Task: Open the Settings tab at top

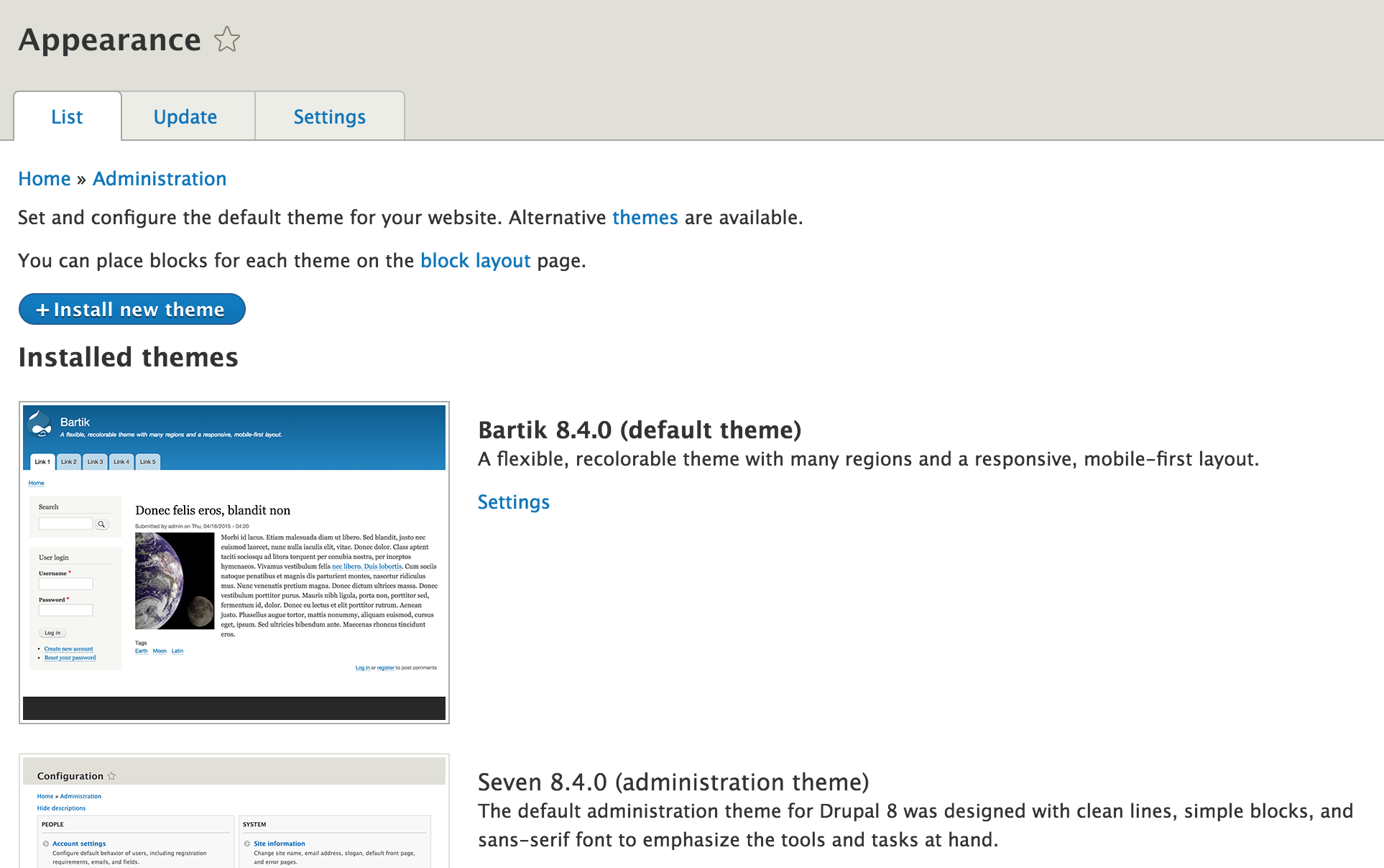Action: pyautogui.click(x=330, y=116)
